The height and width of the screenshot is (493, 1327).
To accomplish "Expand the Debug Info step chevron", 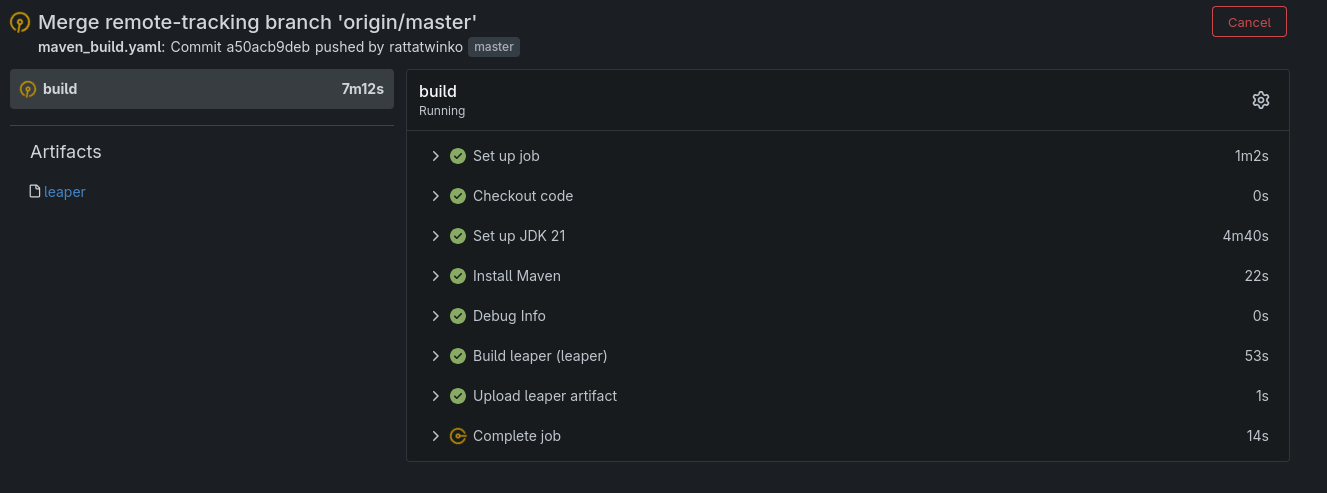I will click(436, 316).
